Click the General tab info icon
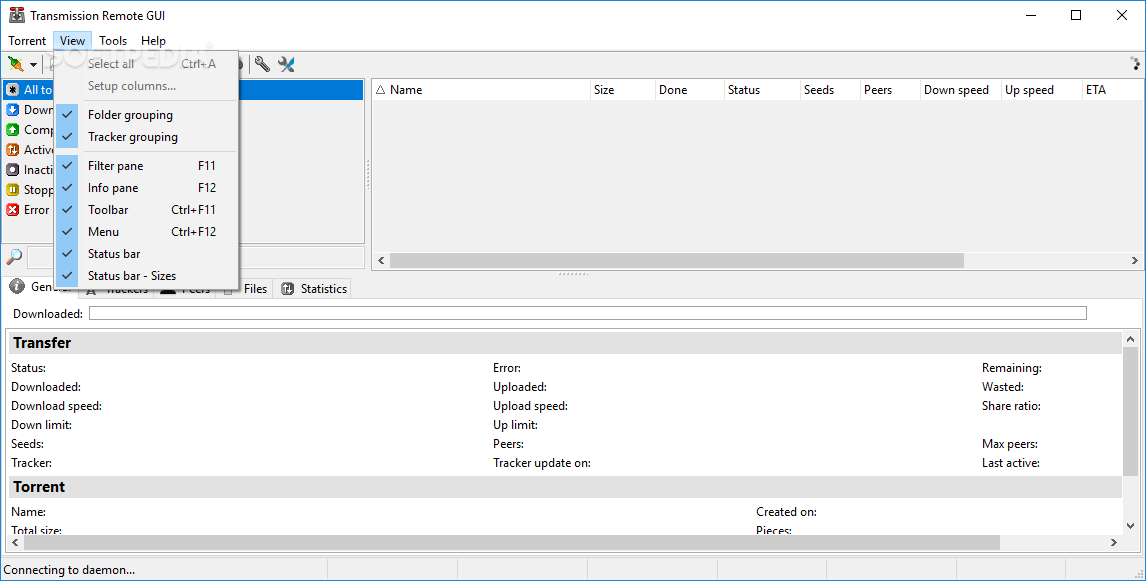Screen dimensions: 1146x581 coord(17,286)
